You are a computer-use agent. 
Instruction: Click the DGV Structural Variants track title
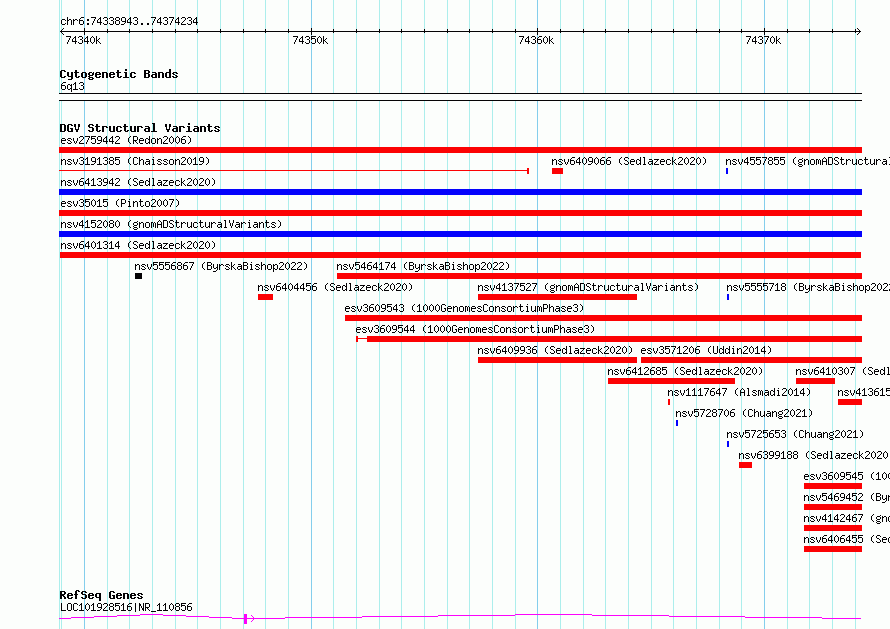click(140, 128)
